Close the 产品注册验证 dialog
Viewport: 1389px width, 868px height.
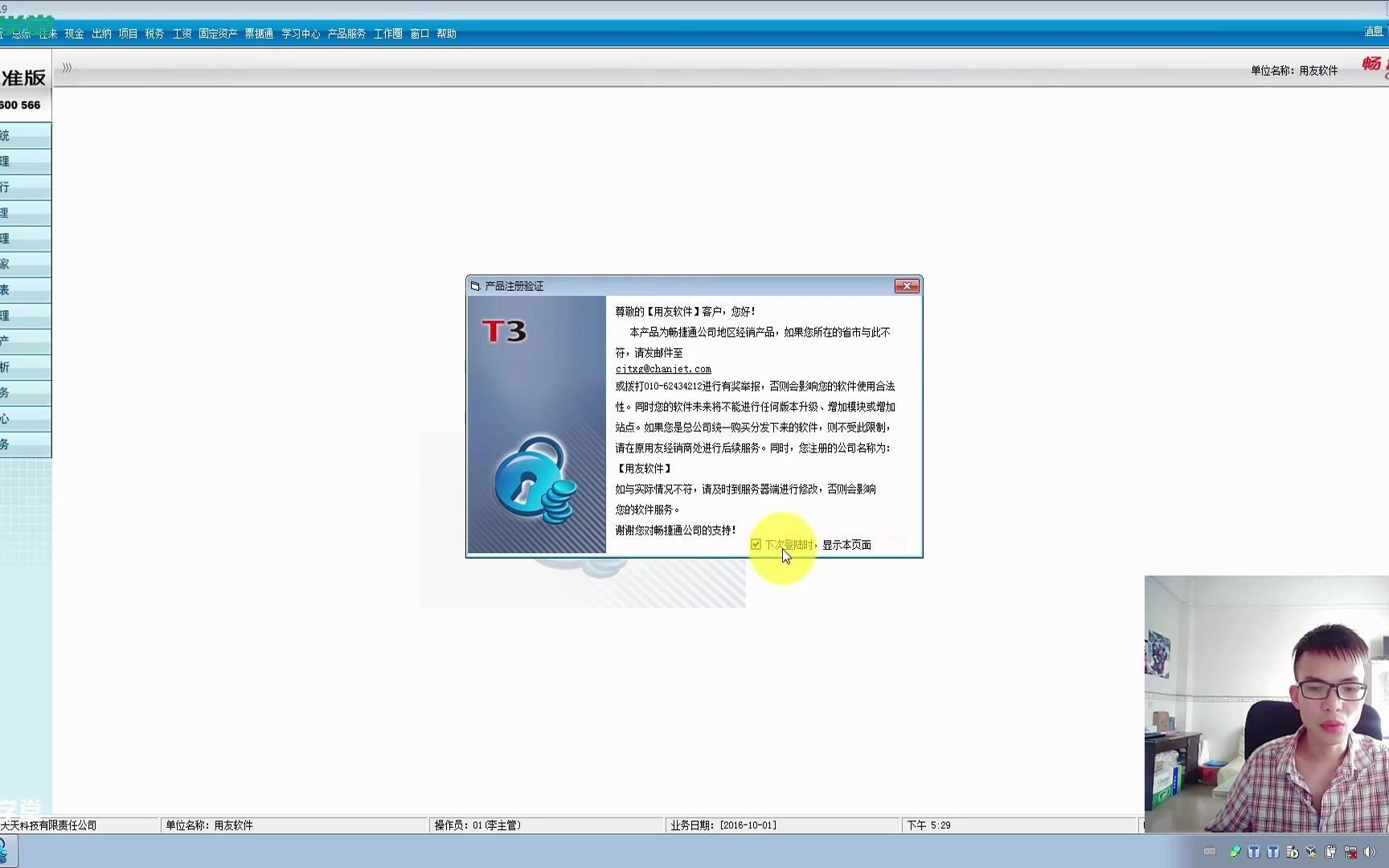(x=907, y=286)
